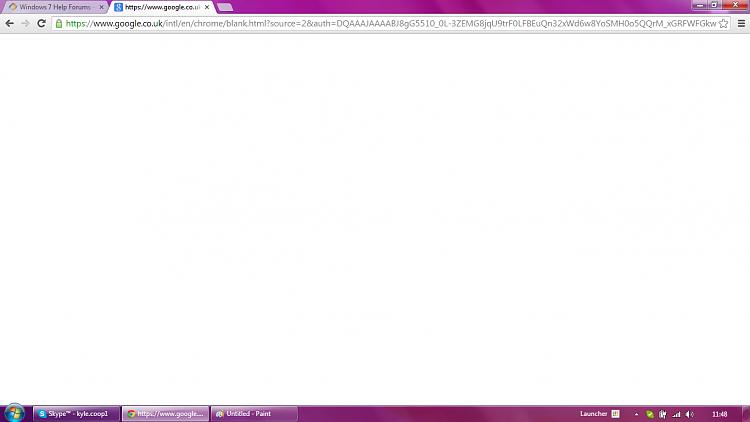
Task: Click Show desktop strip at taskbar end
Action: point(746,414)
